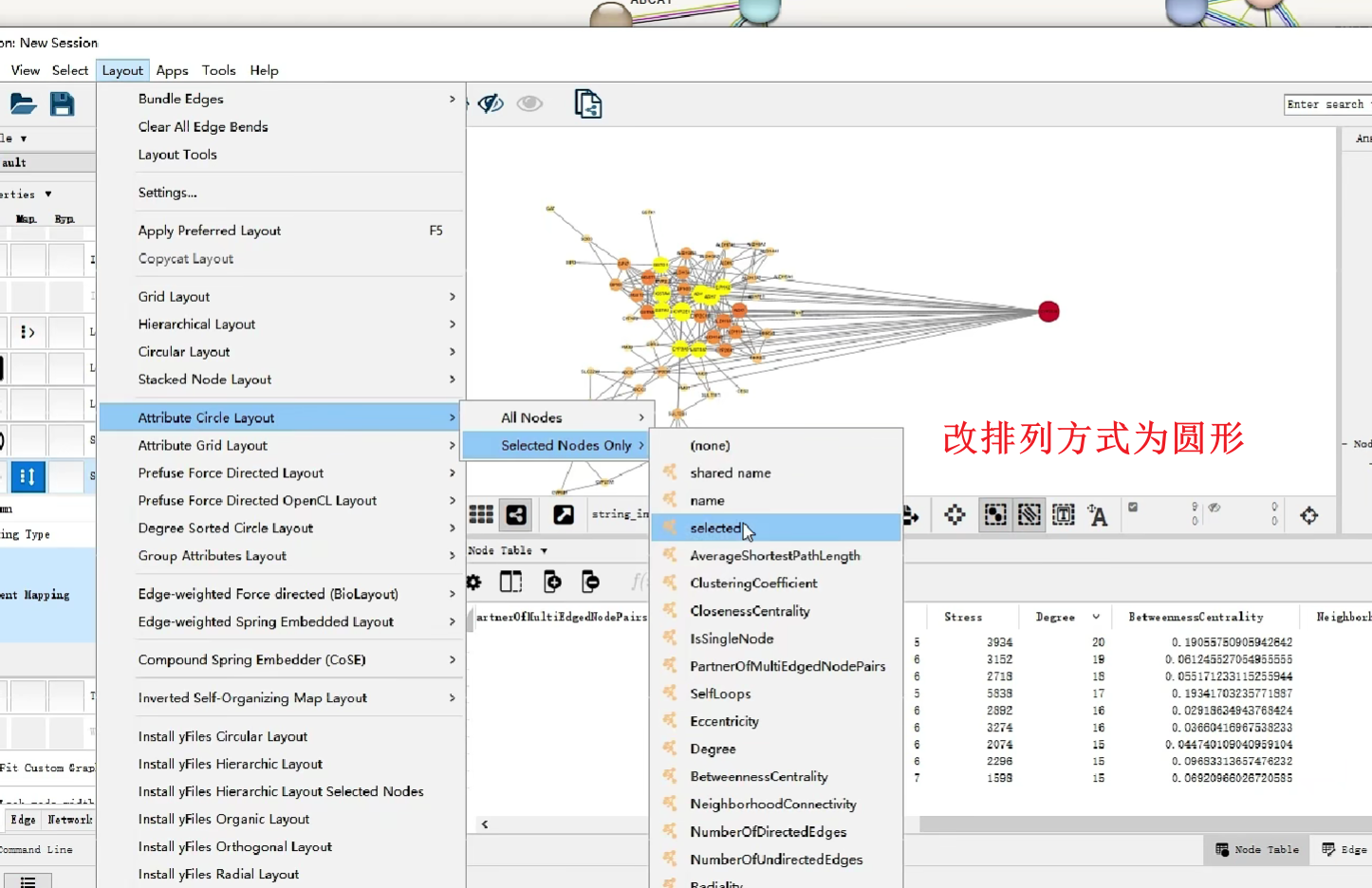Toggle node selection mode icon
Screen dimensions: 1372x888
click(x=995, y=515)
